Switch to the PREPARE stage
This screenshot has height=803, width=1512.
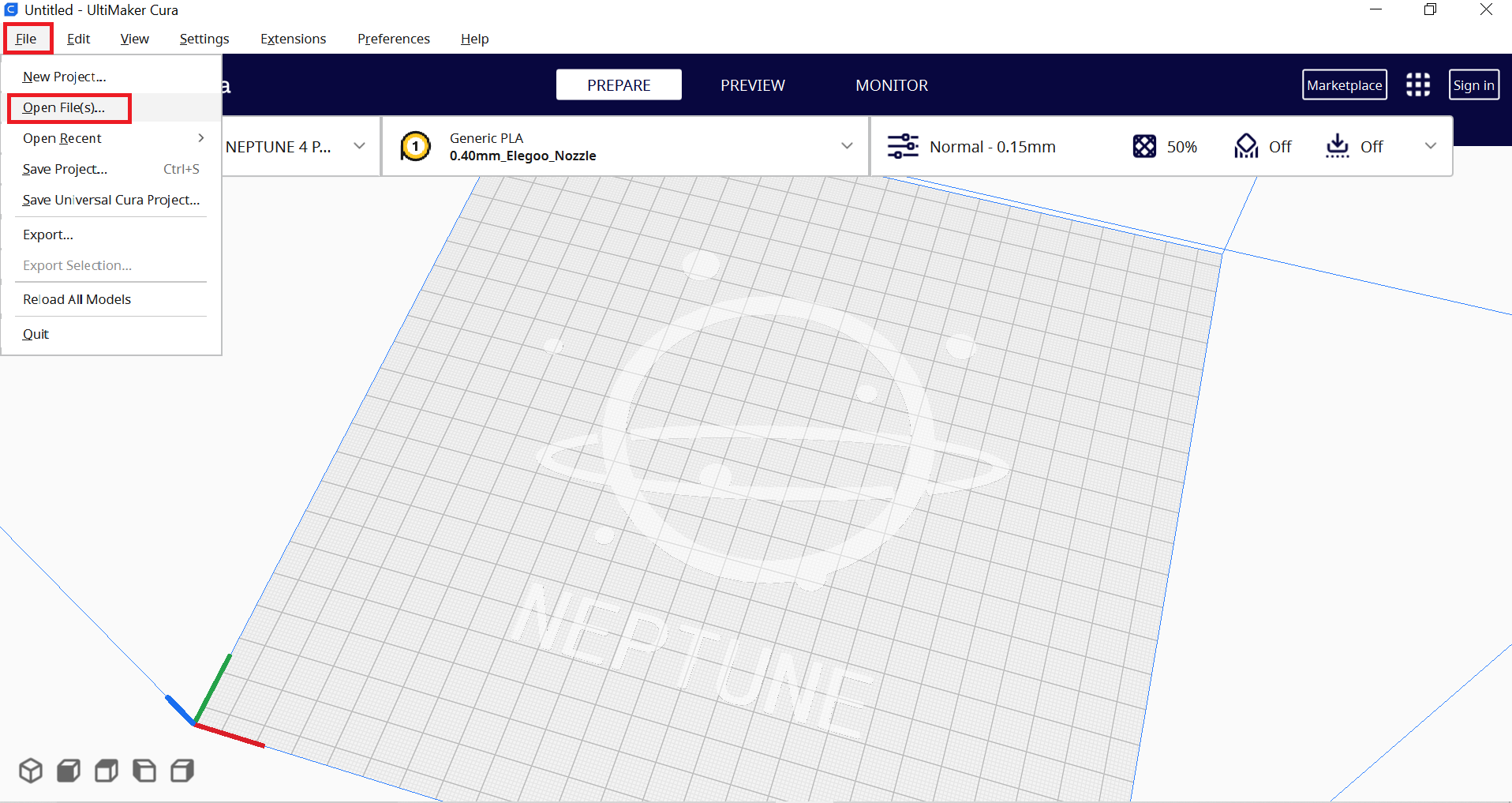619,84
